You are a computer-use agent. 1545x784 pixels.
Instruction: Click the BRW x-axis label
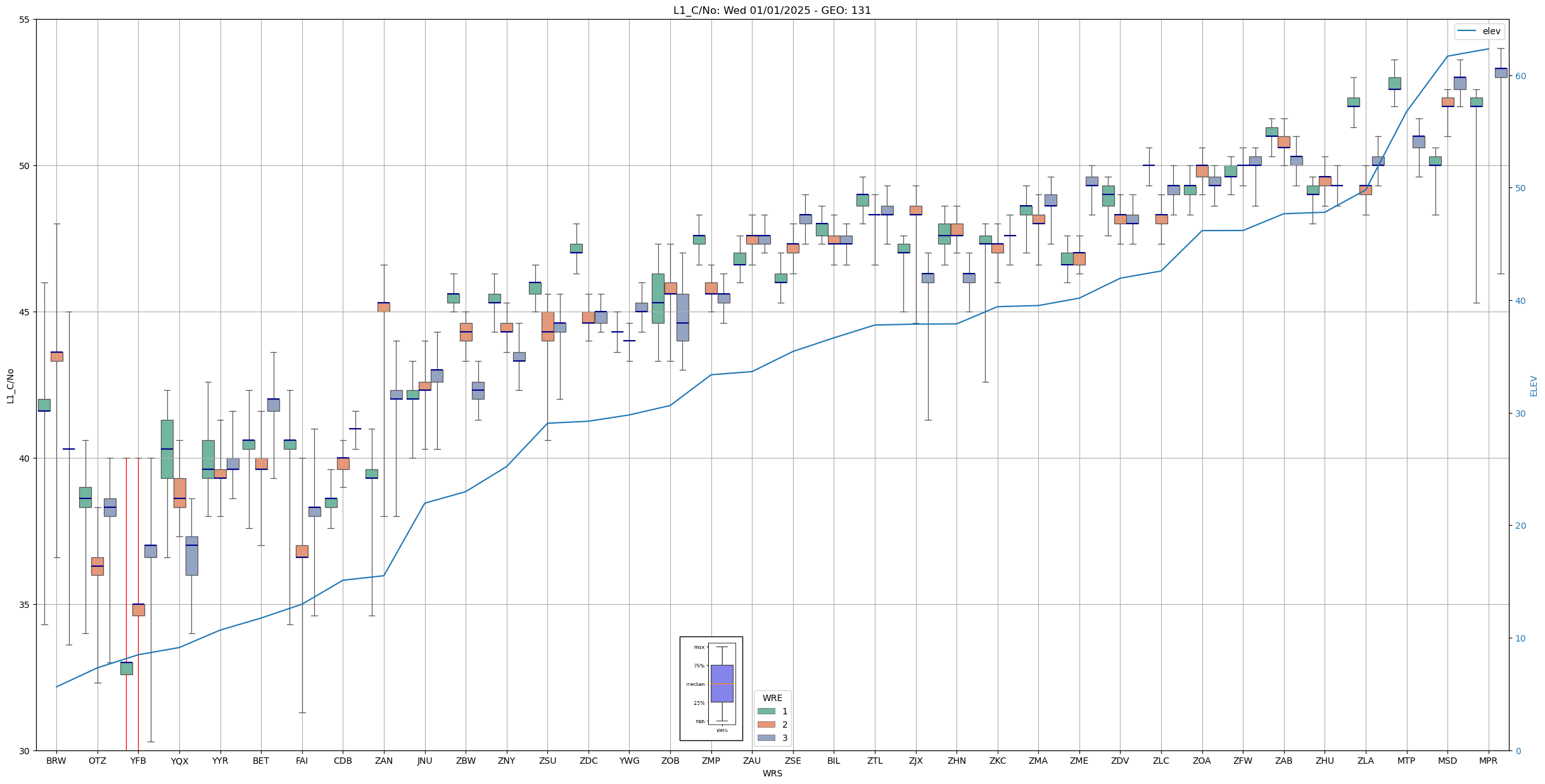click(x=56, y=761)
